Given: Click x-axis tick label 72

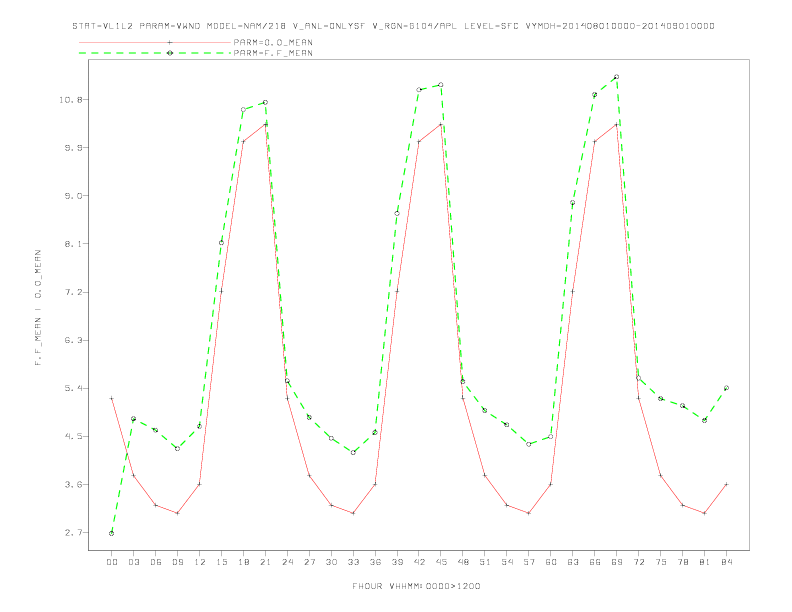Looking at the screenshot, I should point(638,562).
